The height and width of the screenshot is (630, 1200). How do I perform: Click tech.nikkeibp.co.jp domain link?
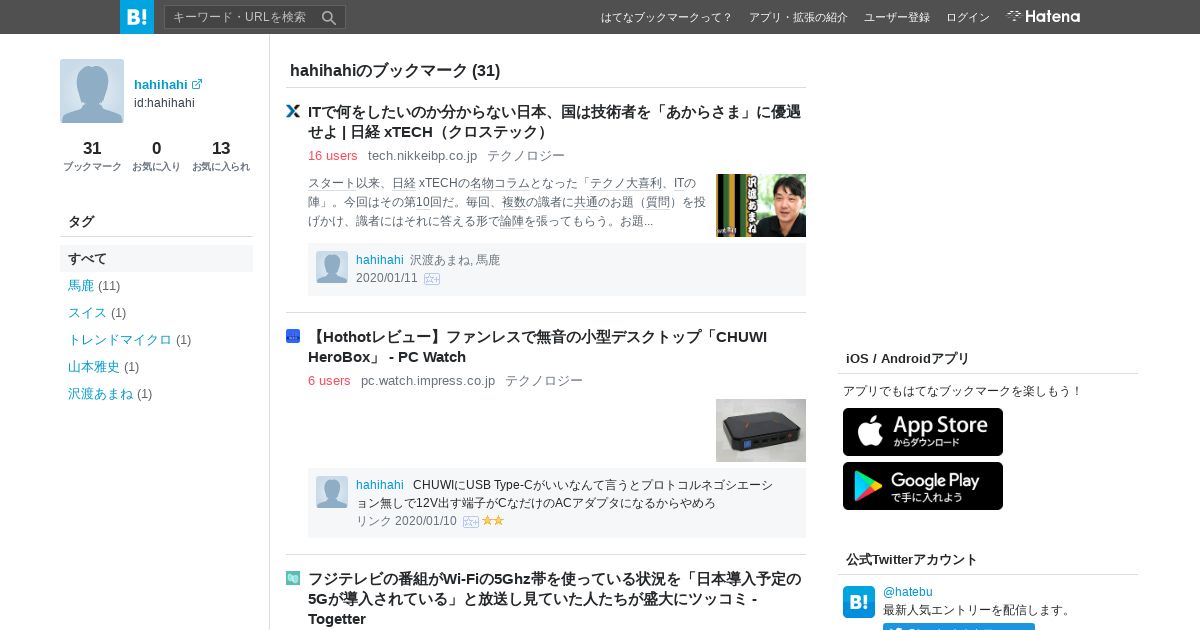click(422, 155)
